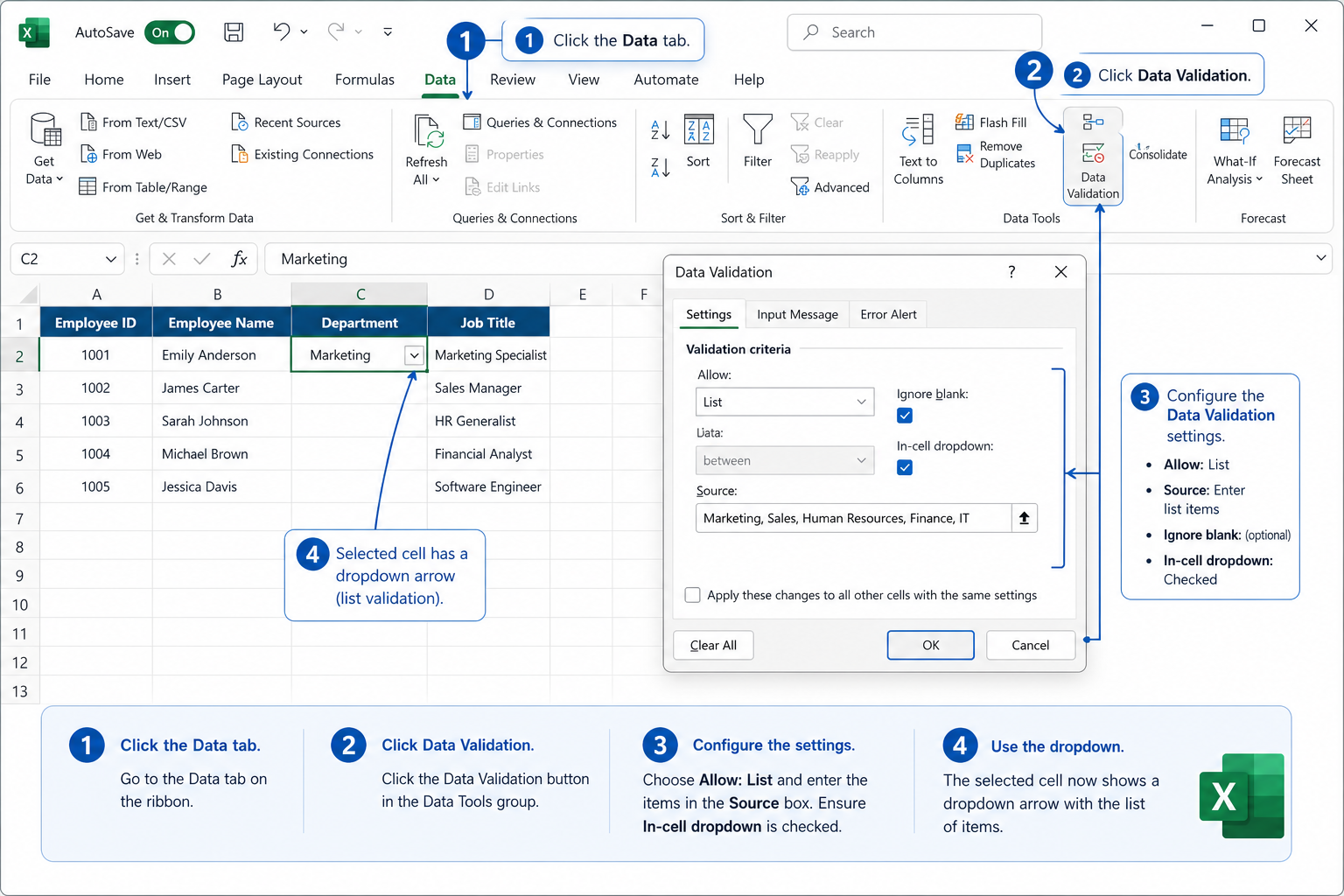Run Flash Fill
This screenshot has height=896, width=1344.
991,122
